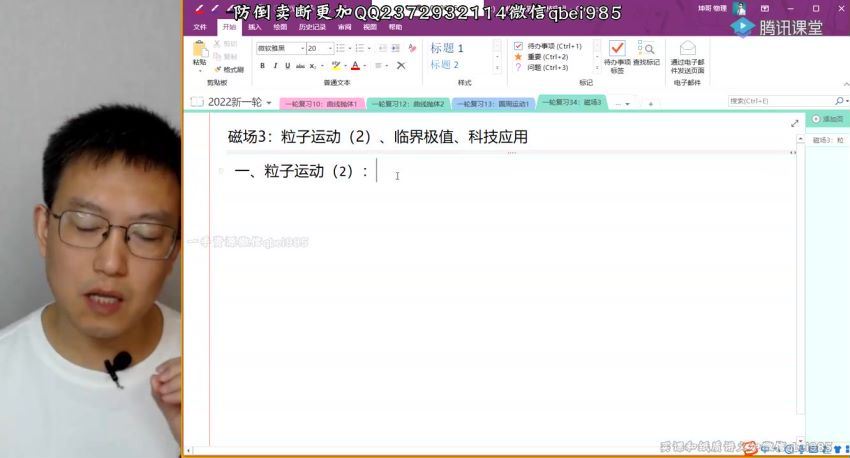Click the search magnifier icon

point(839,101)
